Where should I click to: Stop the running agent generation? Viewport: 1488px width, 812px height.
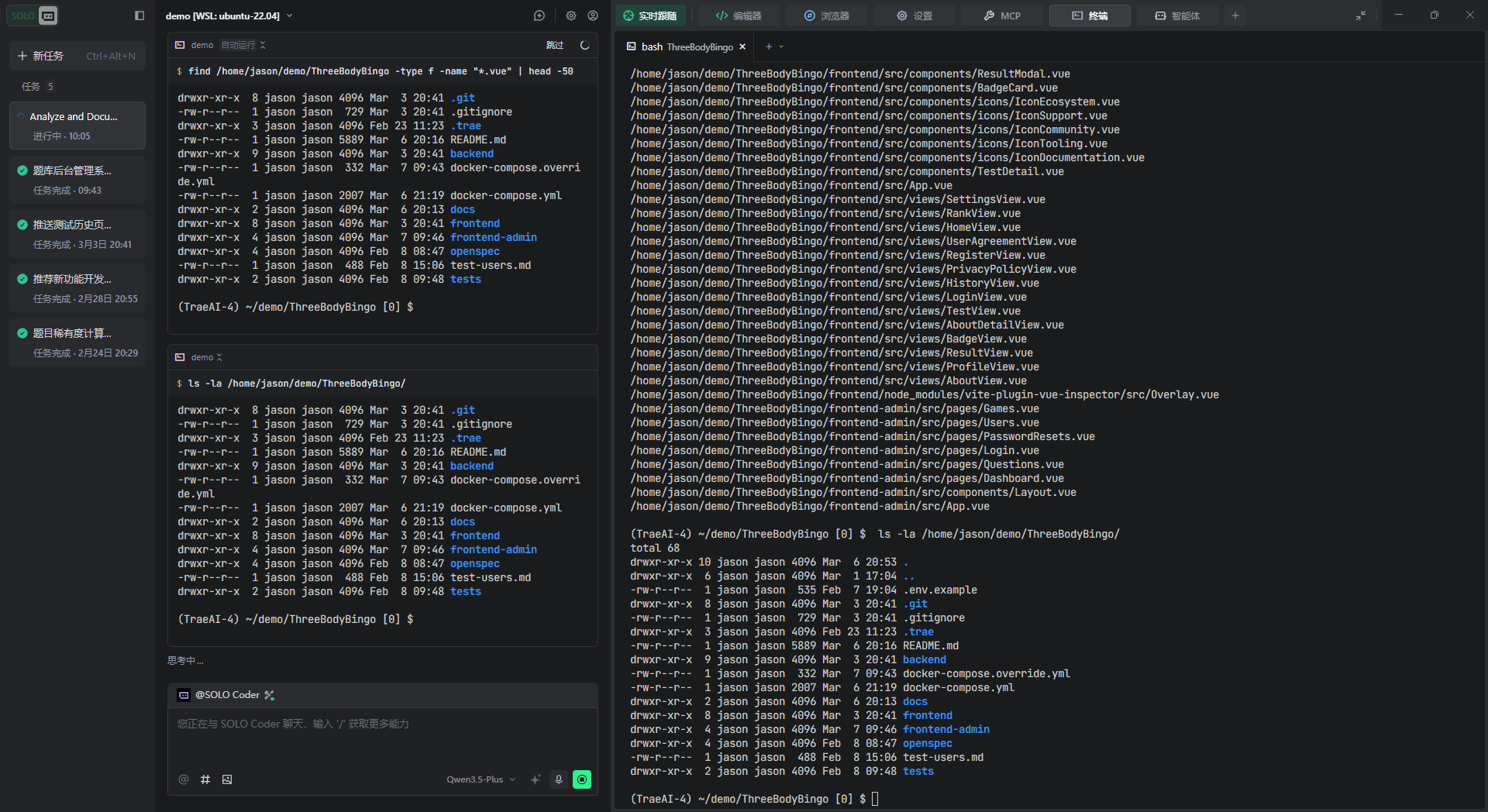[581, 779]
